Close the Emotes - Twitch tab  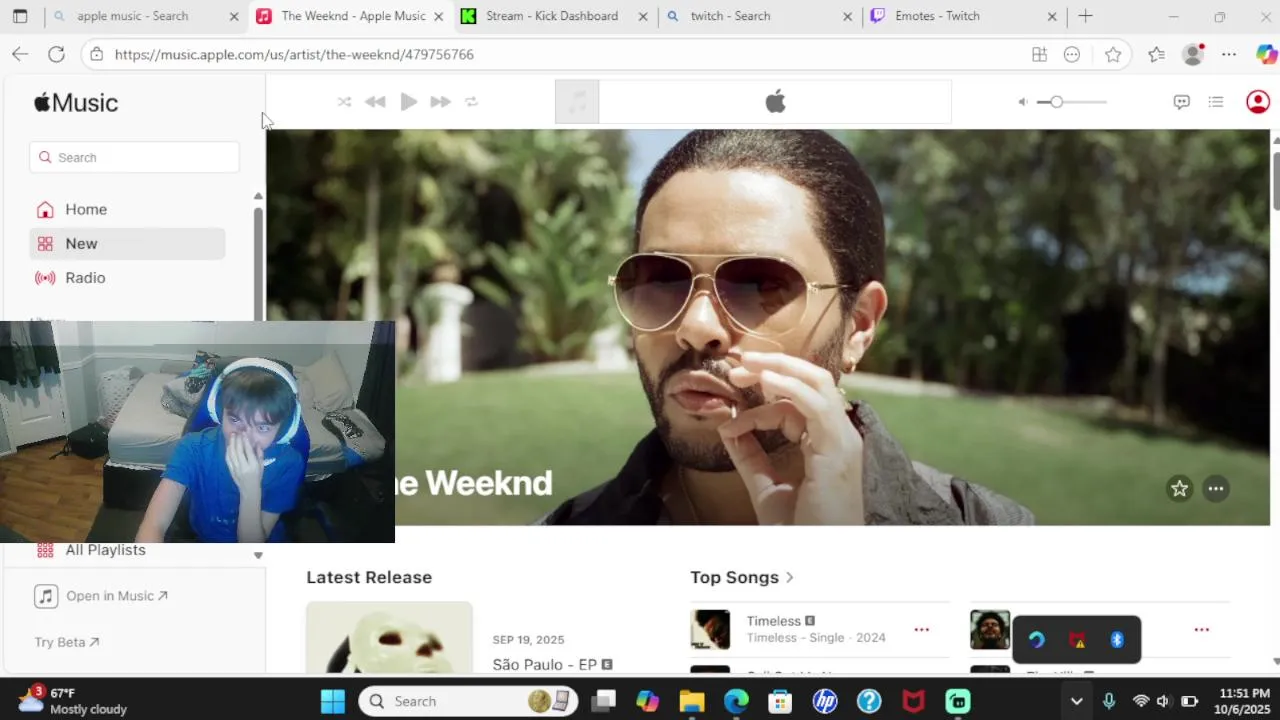pos(1052,16)
